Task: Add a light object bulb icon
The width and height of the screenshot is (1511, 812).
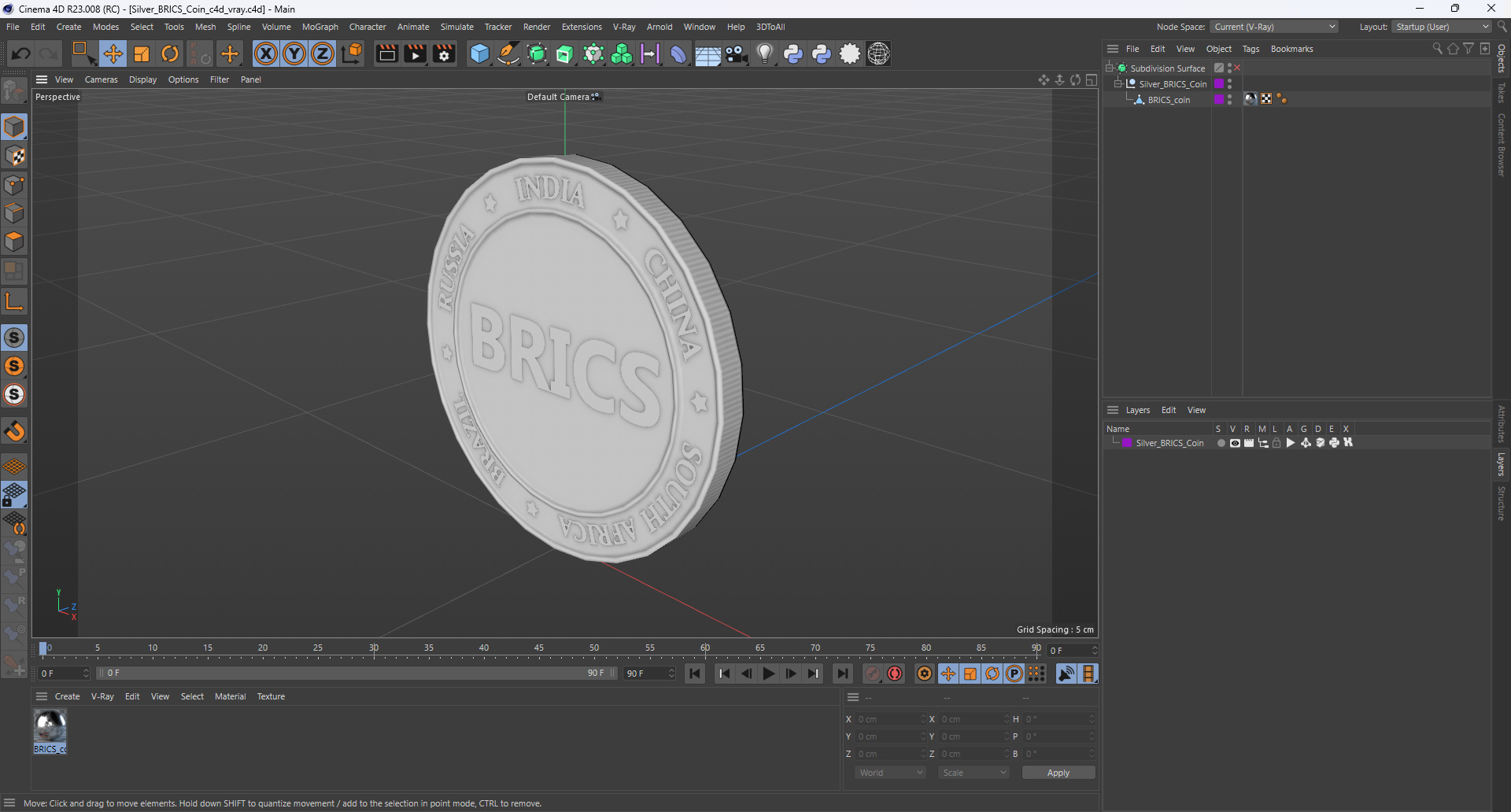Action: (764, 54)
